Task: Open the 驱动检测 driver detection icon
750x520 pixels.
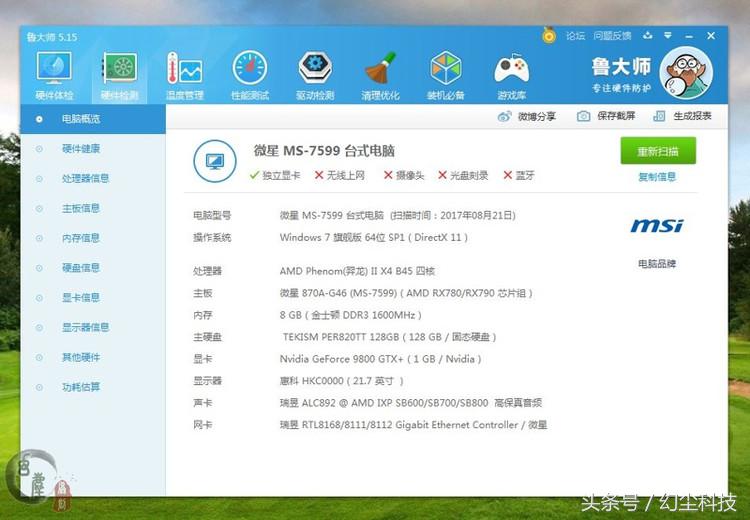Action: click(315, 76)
